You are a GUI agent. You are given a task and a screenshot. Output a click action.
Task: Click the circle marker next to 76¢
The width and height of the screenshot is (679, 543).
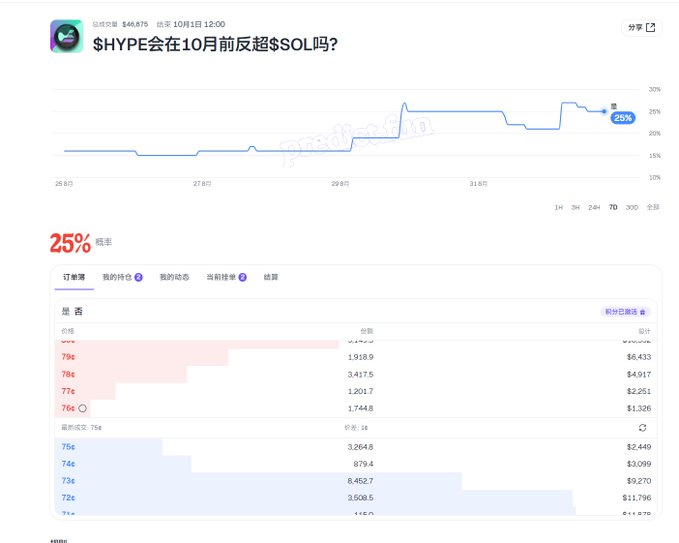83,408
